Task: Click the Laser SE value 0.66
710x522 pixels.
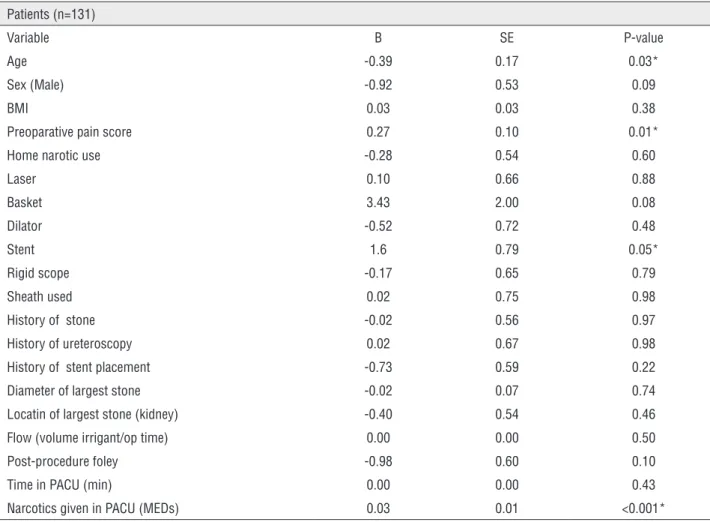Action: click(x=507, y=179)
